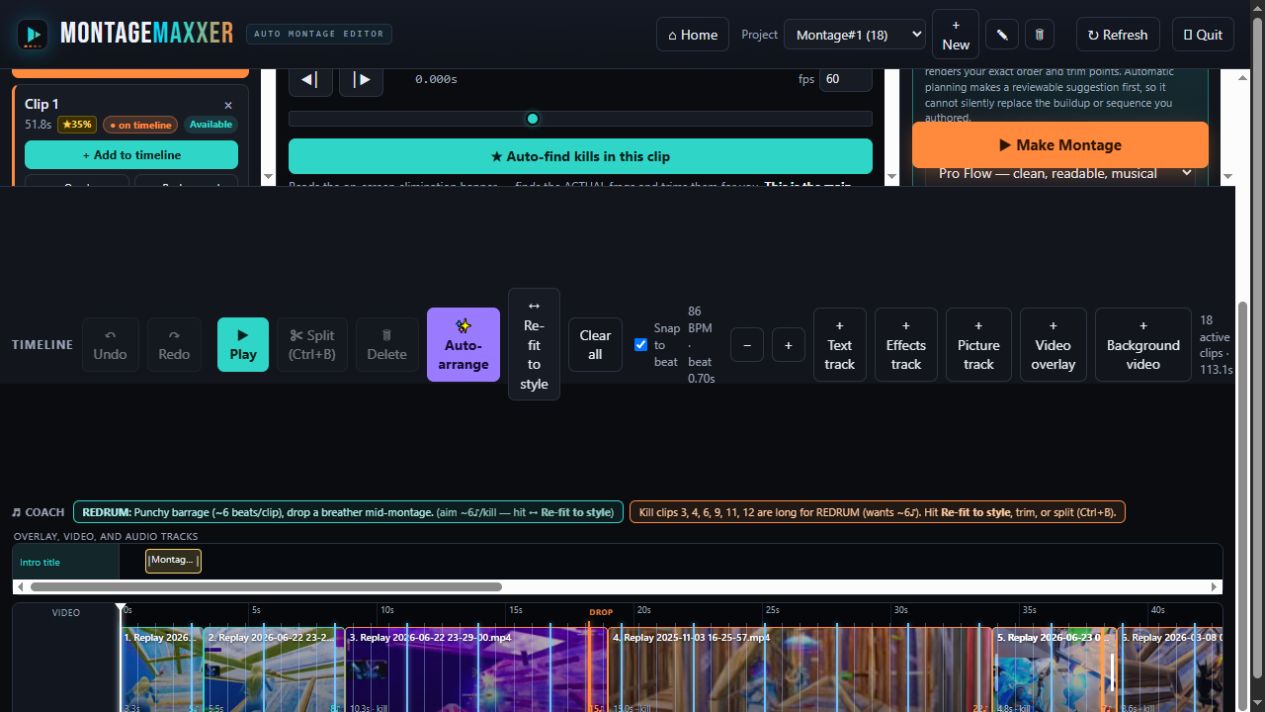
Task: Click the DROP marker on timeline ruler
Action: [x=601, y=612]
